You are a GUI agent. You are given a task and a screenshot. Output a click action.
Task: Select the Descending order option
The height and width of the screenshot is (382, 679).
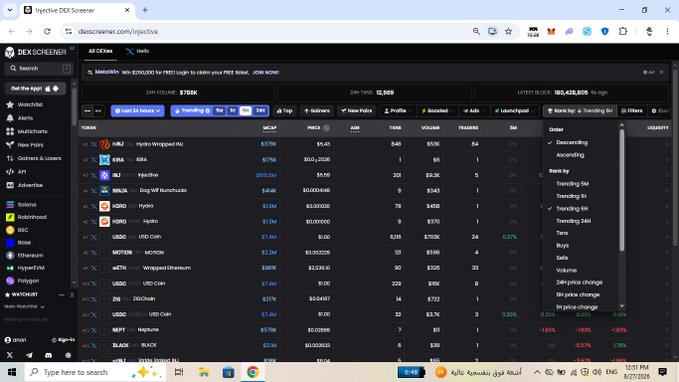click(x=572, y=142)
